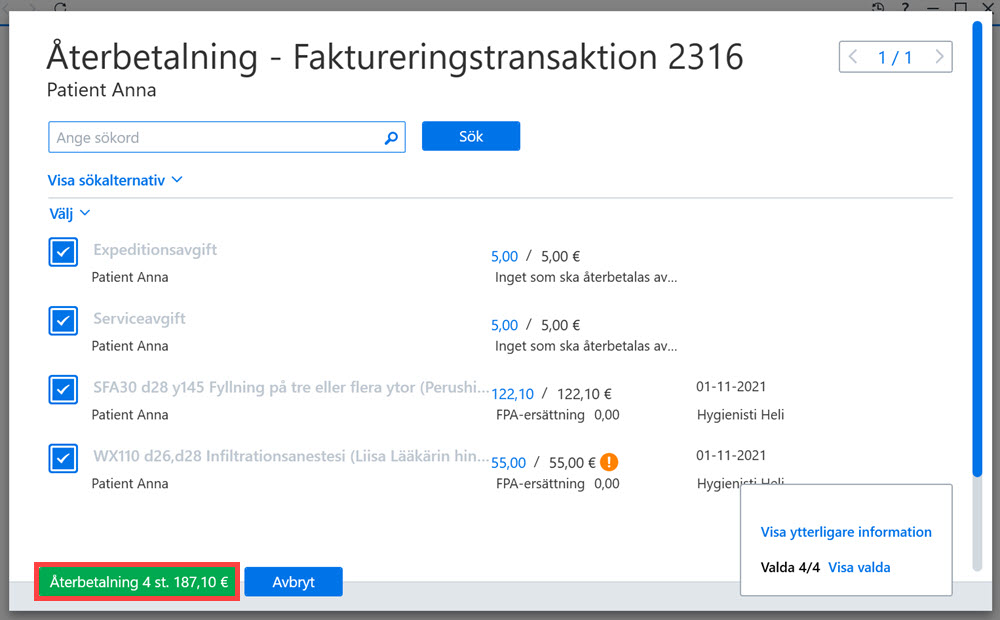
Task: Click Återbetalning 4 st. 187,10 € button
Action: point(137,582)
